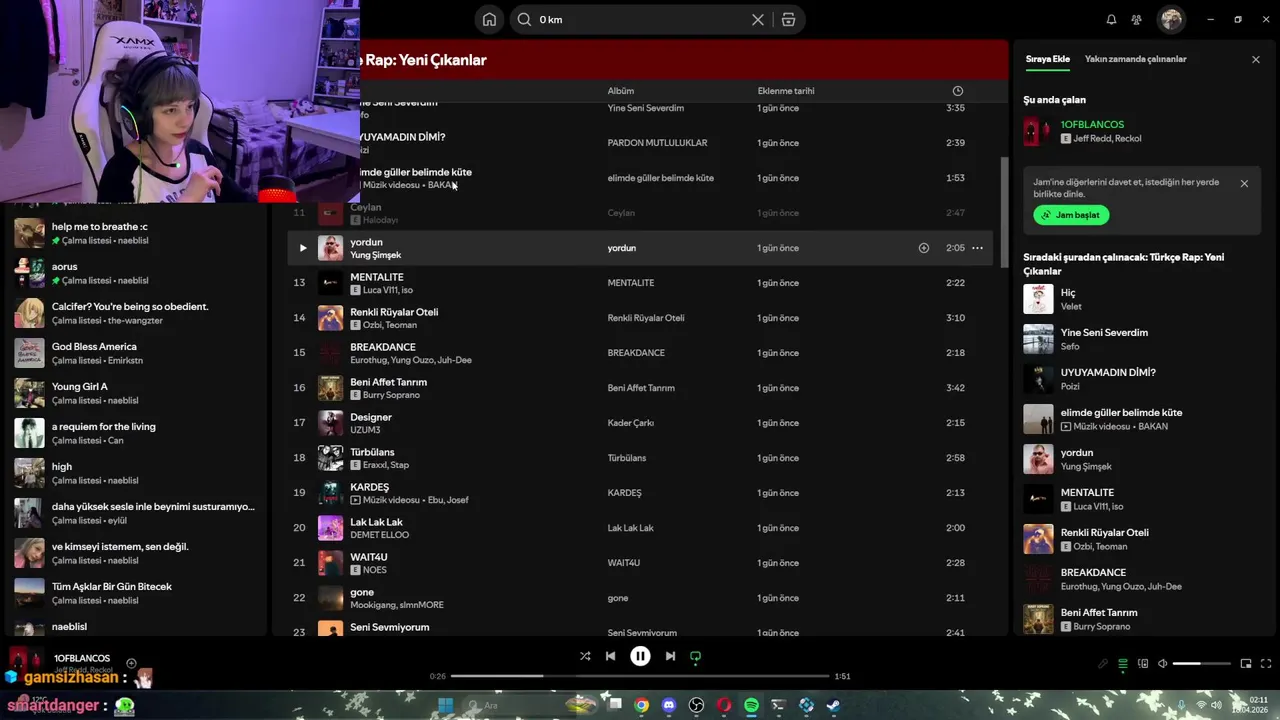
Task: Skip to next track
Action: pos(670,657)
